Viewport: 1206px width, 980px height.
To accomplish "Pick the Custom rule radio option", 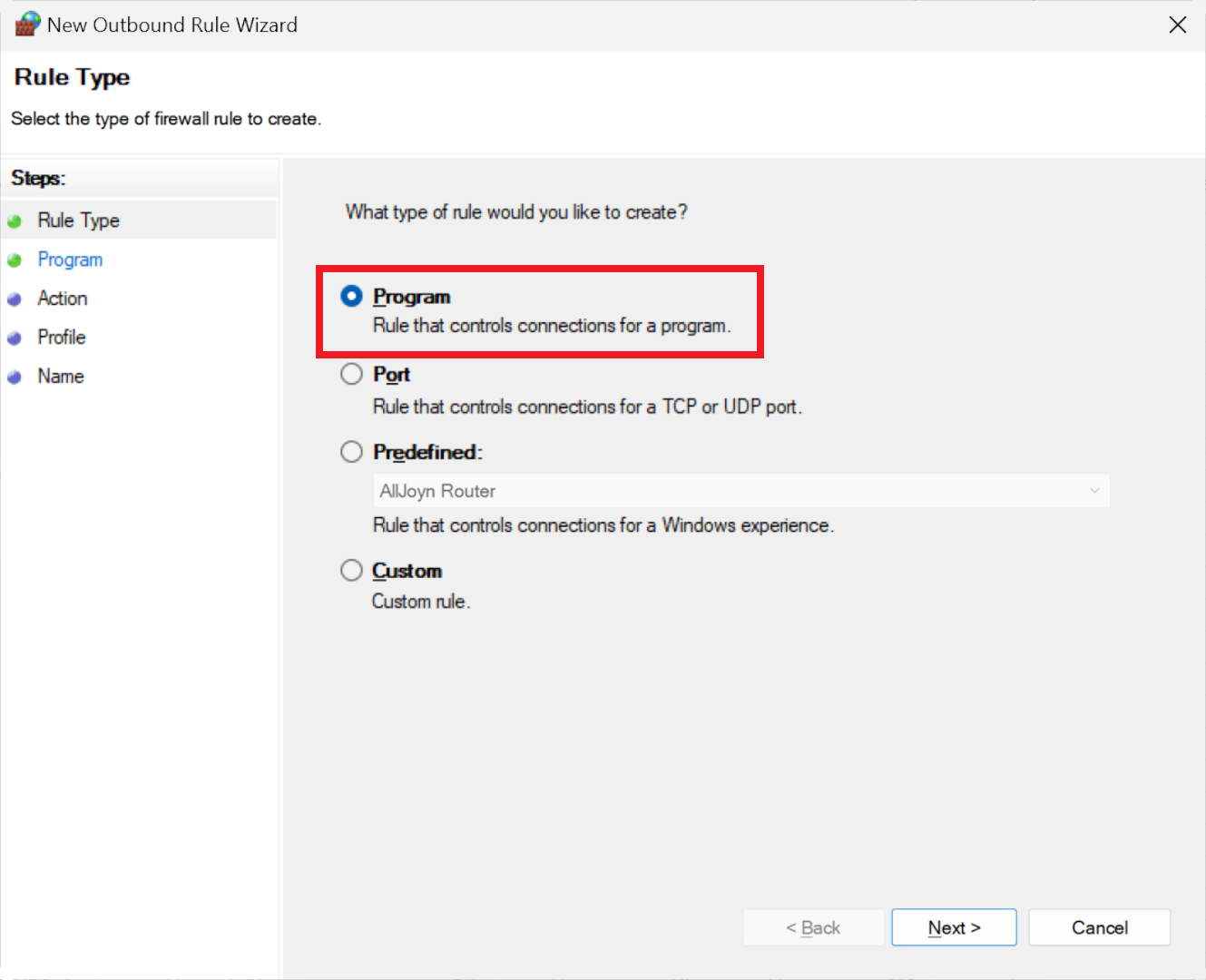I will coord(351,570).
